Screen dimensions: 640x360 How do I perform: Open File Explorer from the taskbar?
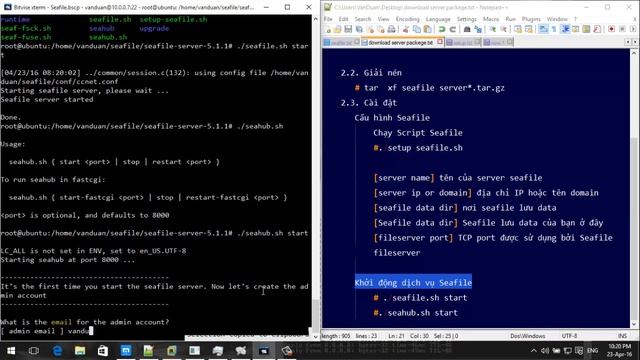click(x=80, y=351)
